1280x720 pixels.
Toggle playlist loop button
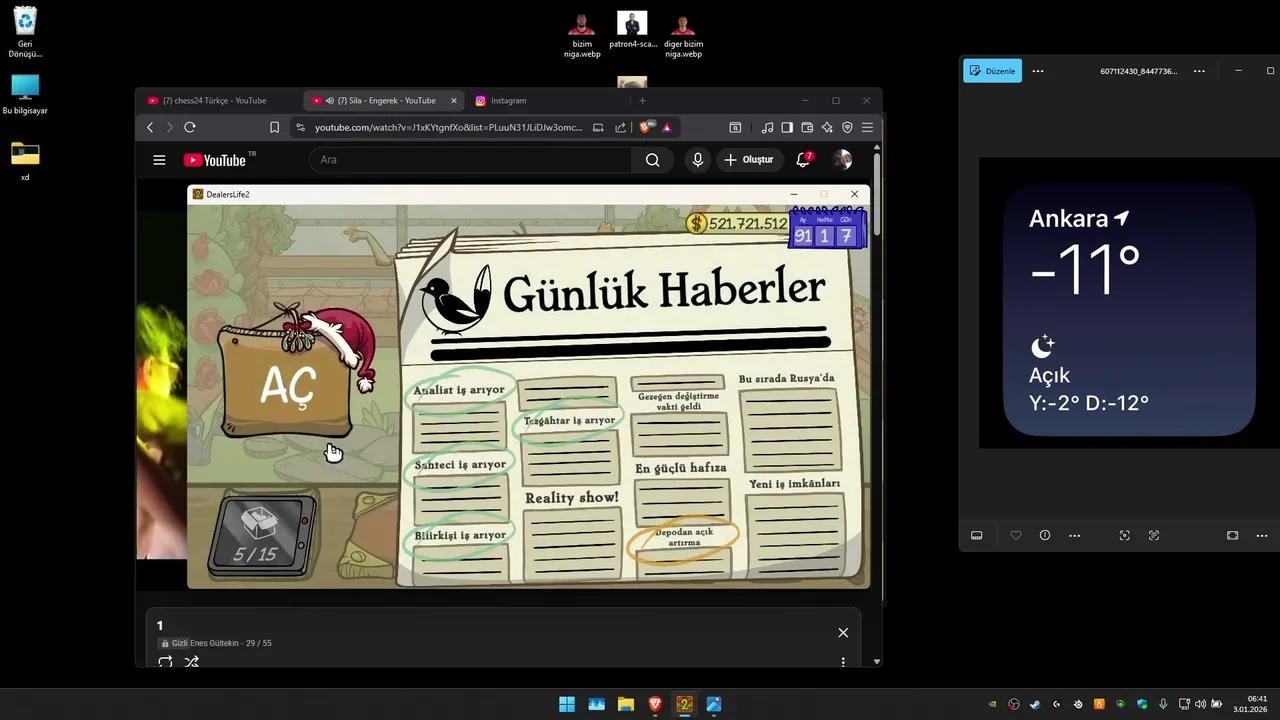pos(166,662)
